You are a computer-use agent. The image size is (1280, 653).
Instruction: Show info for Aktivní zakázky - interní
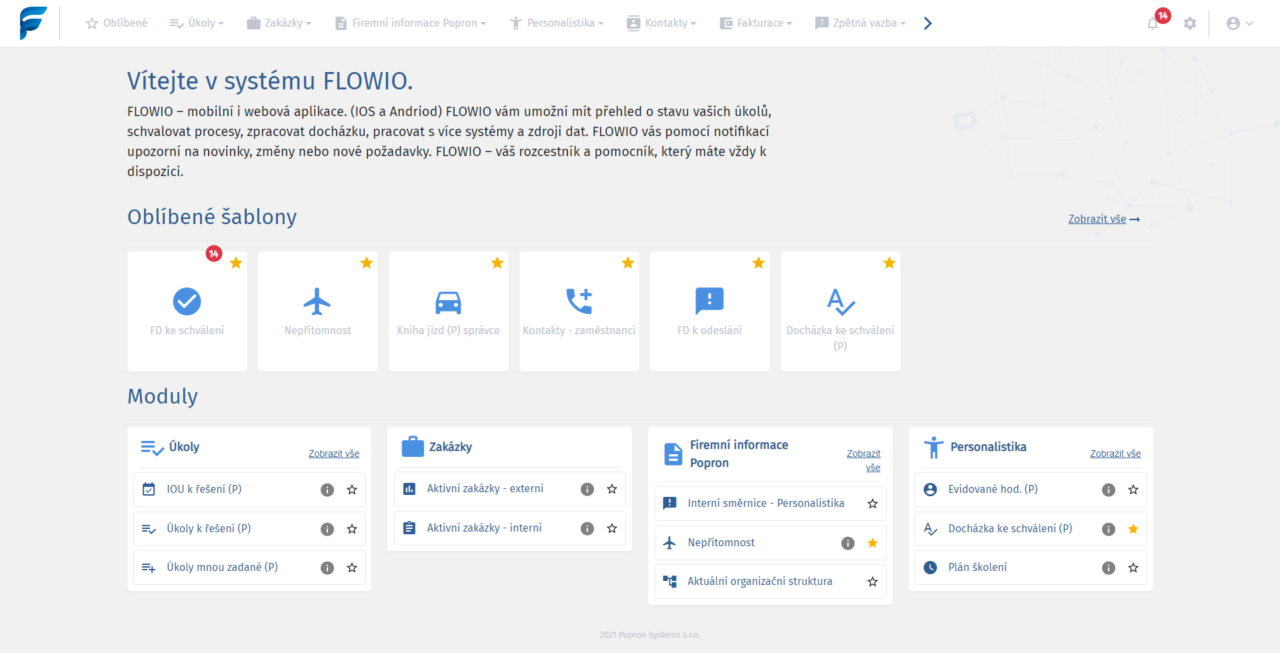pyautogui.click(x=587, y=528)
